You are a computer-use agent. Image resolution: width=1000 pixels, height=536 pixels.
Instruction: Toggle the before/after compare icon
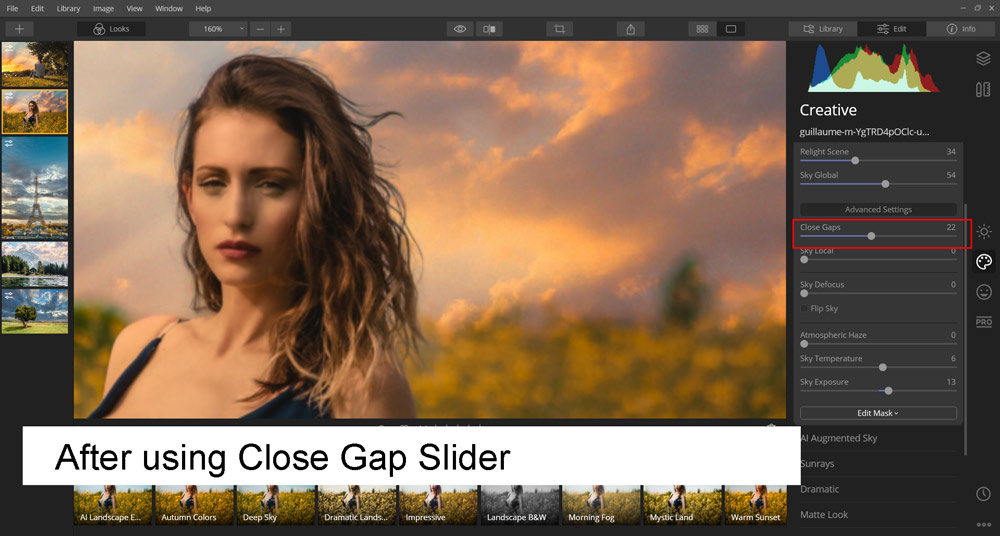(x=489, y=29)
